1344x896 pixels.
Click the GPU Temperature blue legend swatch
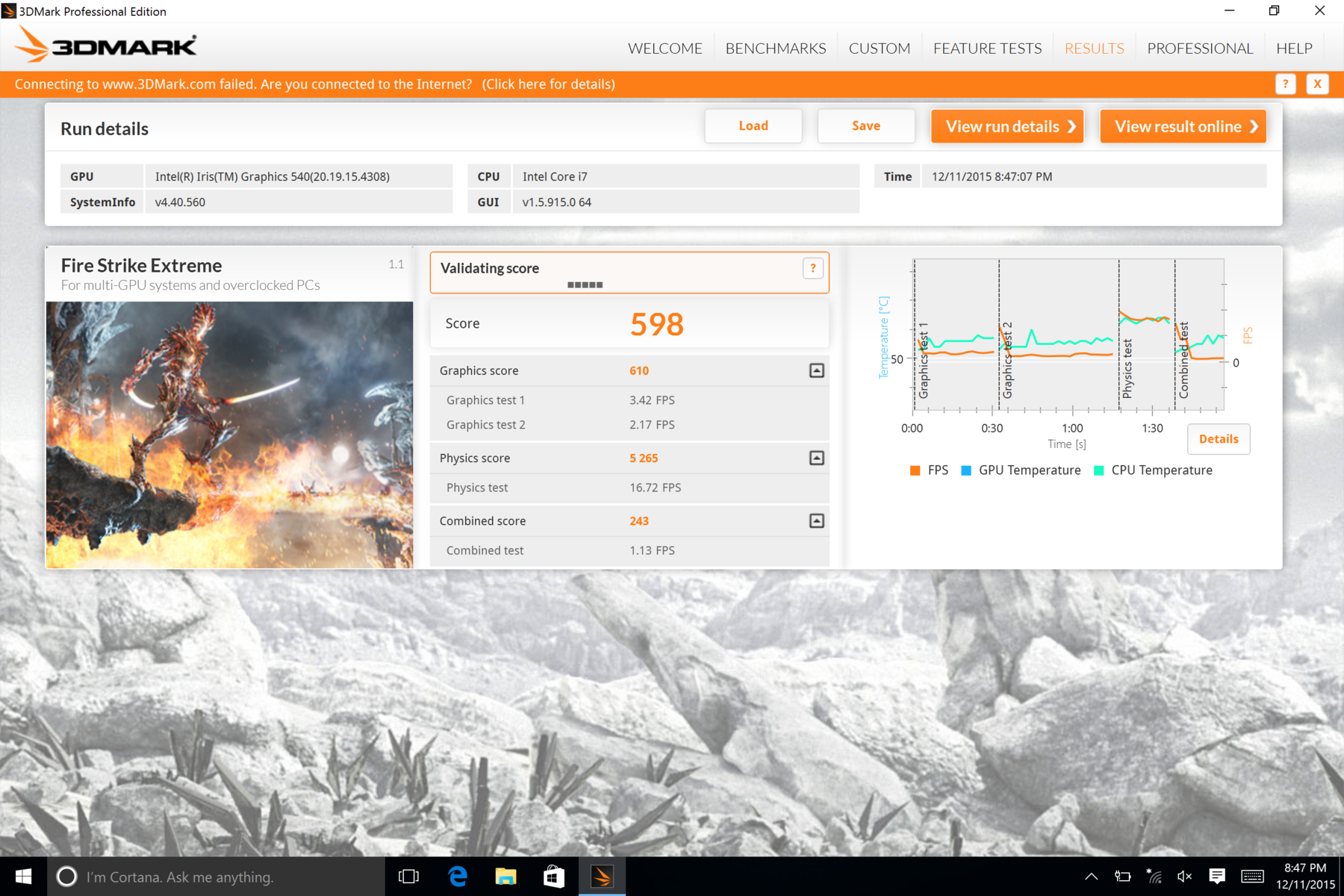pyautogui.click(x=965, y=470)
